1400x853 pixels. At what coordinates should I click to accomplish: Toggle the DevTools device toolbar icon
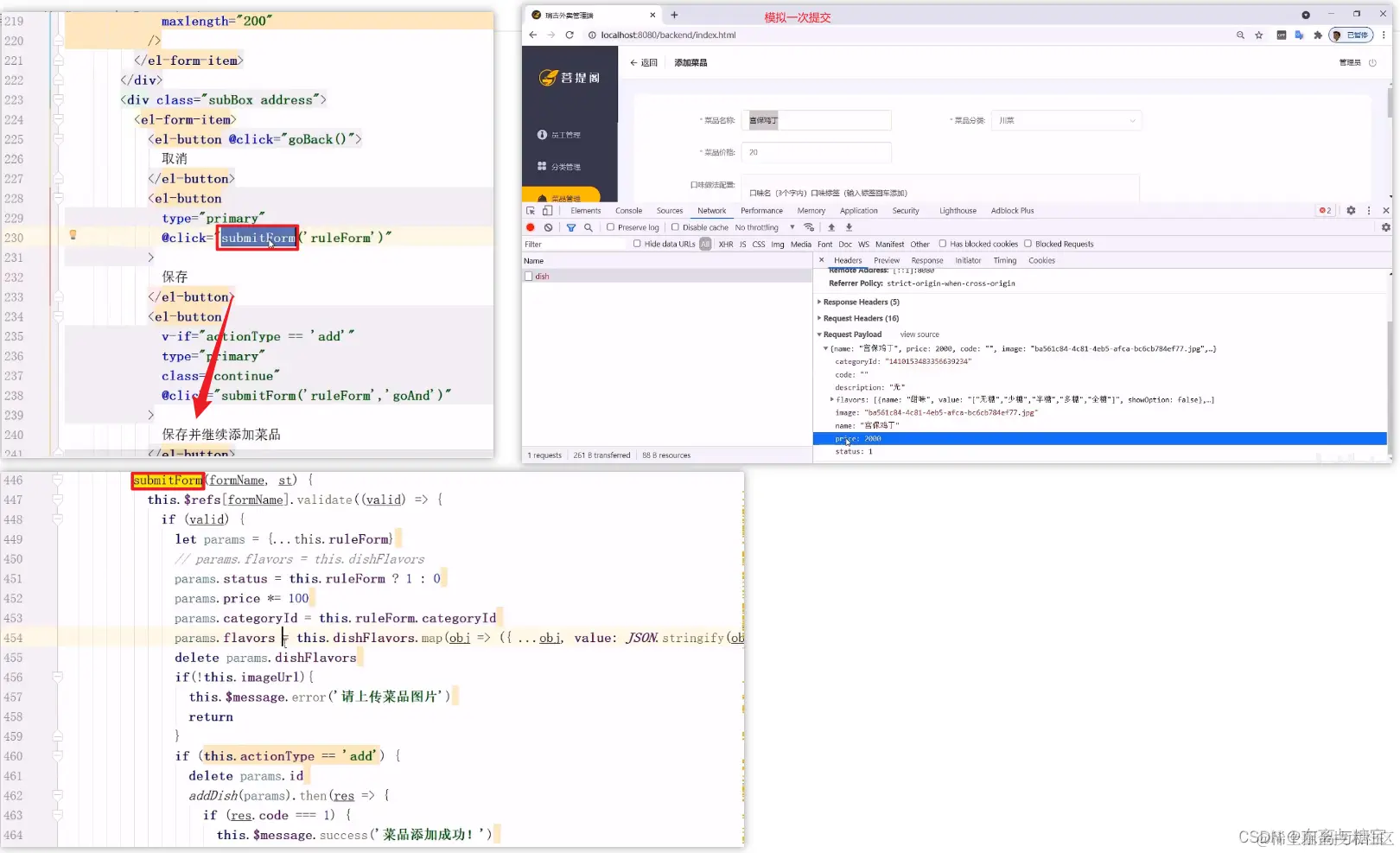[547, 211]
